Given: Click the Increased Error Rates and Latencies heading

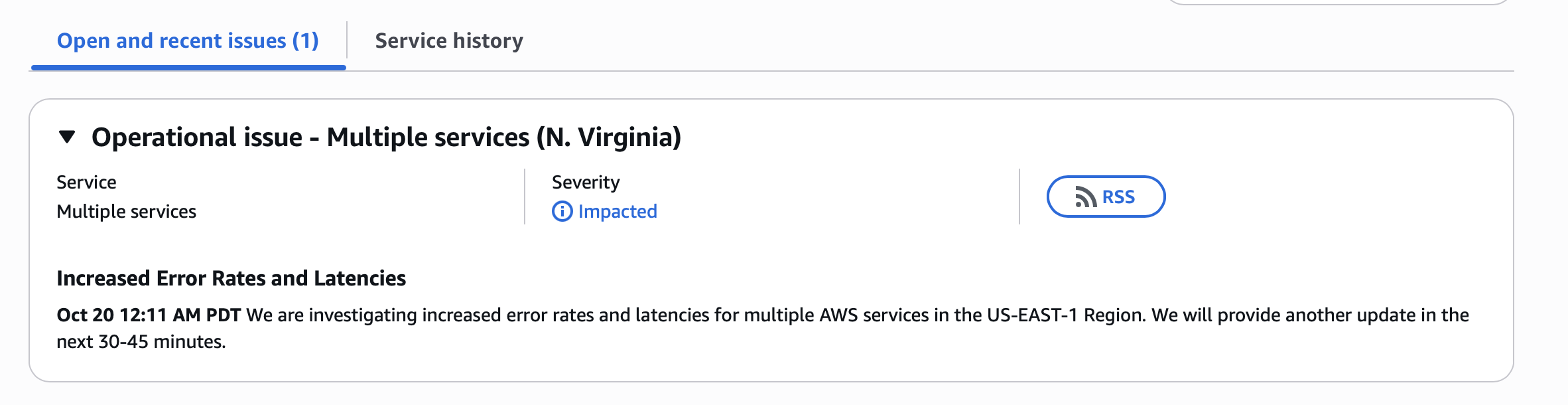Looking at the screenshot, I should tap(231, 278).
